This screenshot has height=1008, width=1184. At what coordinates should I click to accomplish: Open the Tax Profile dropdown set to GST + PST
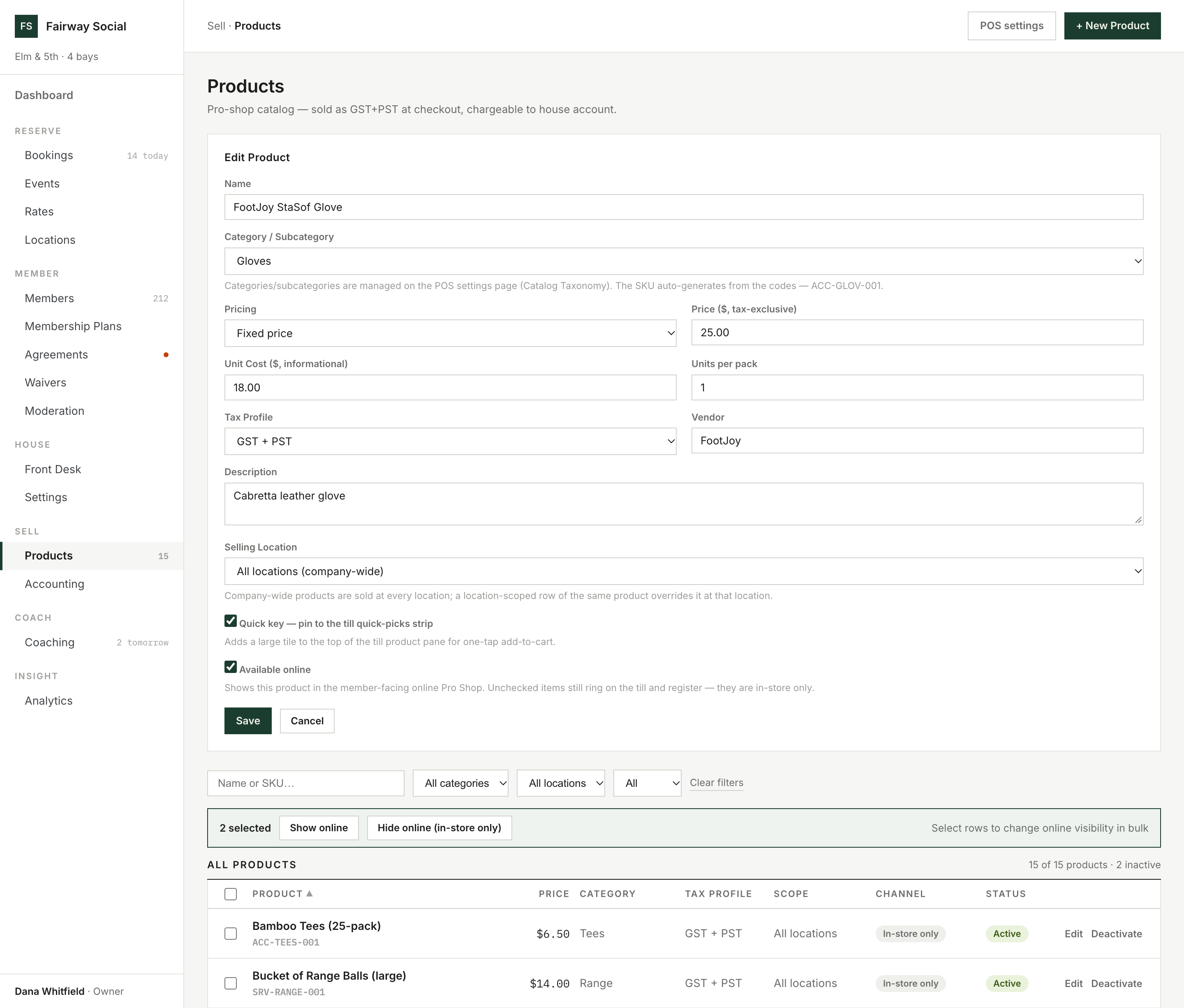pyautogui.click(x=450, y=441)
